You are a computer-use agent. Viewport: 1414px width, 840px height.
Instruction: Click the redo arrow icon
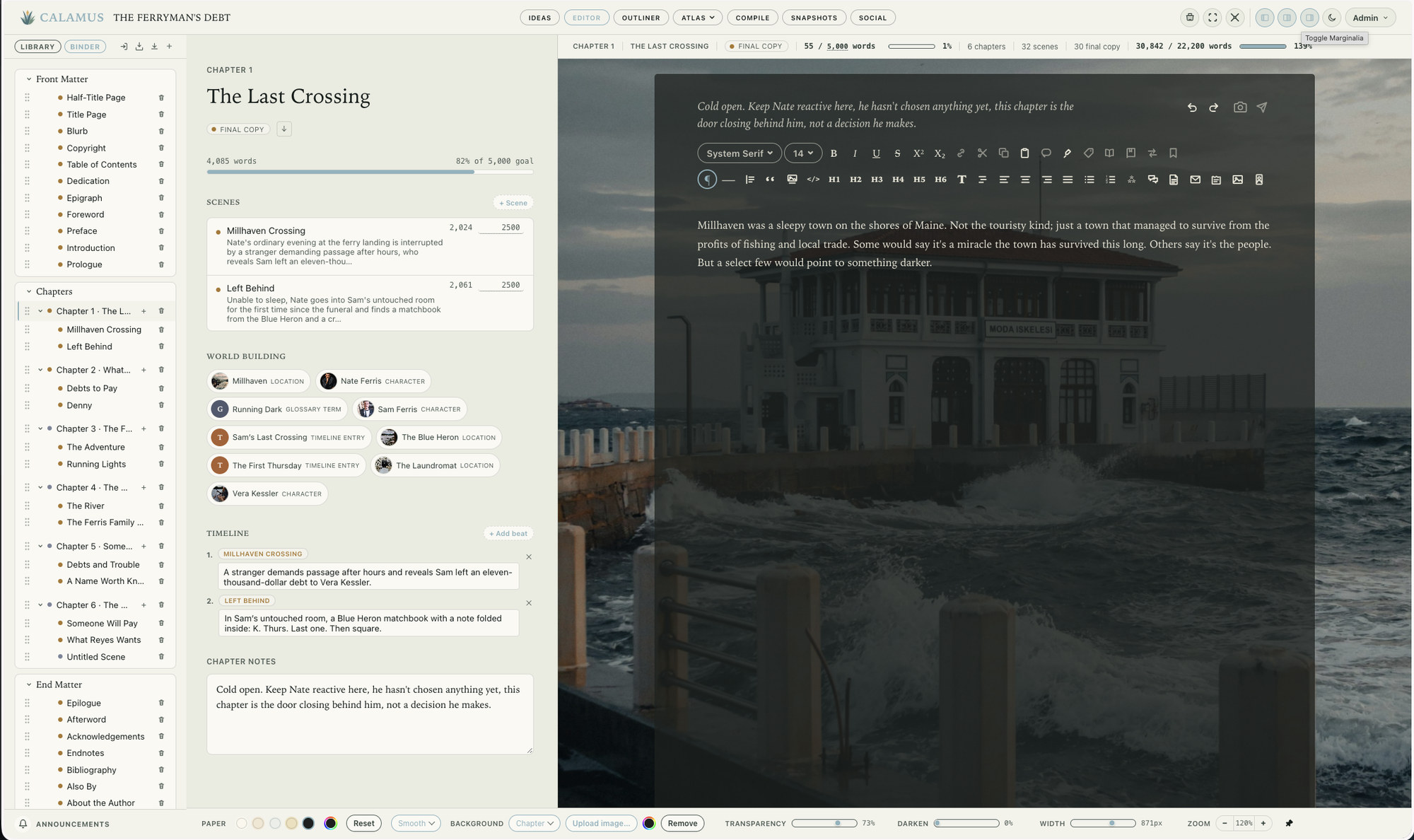point(1213,107)
